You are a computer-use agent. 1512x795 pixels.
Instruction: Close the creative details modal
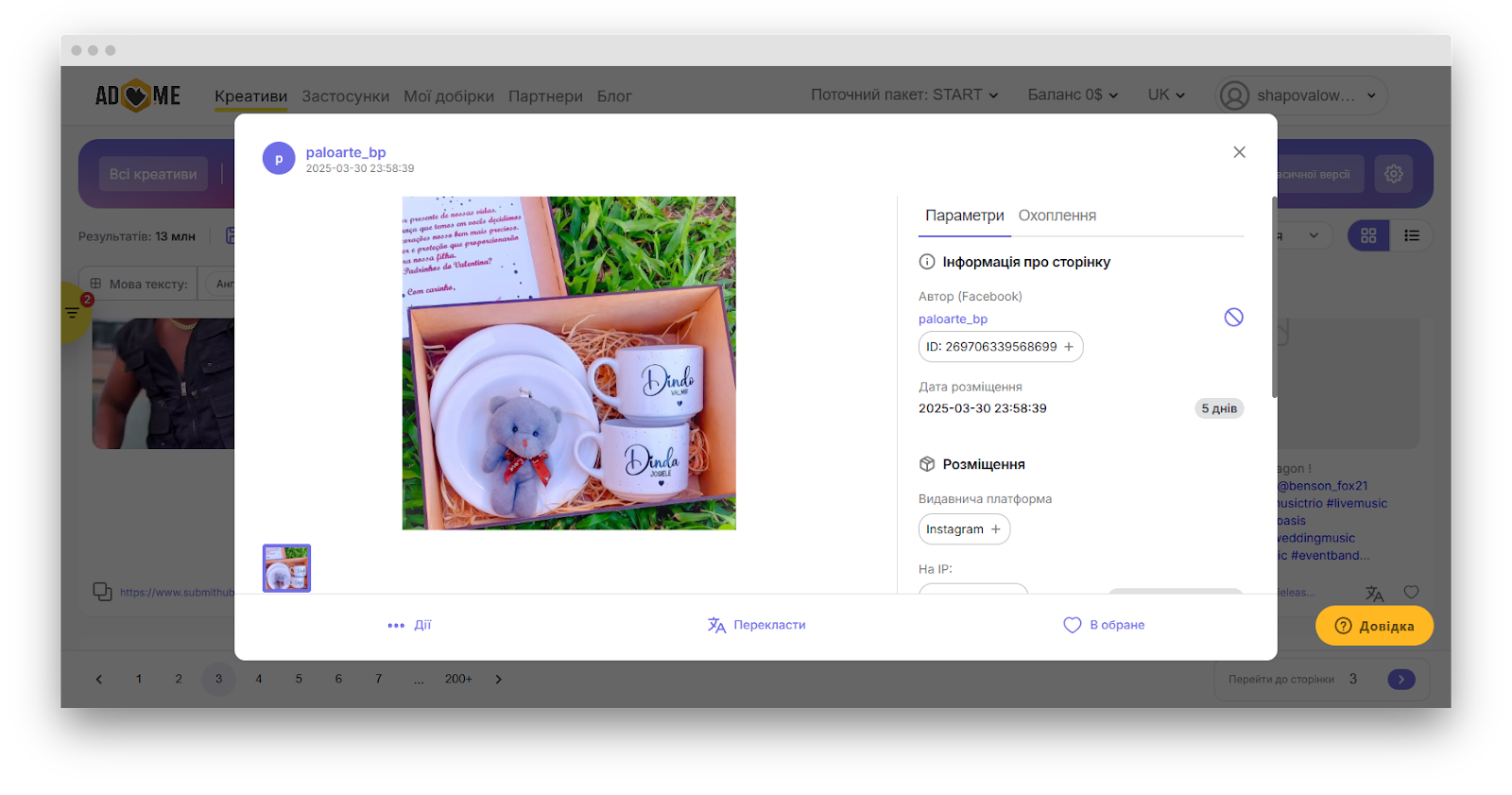click(x=1239, y=152)
